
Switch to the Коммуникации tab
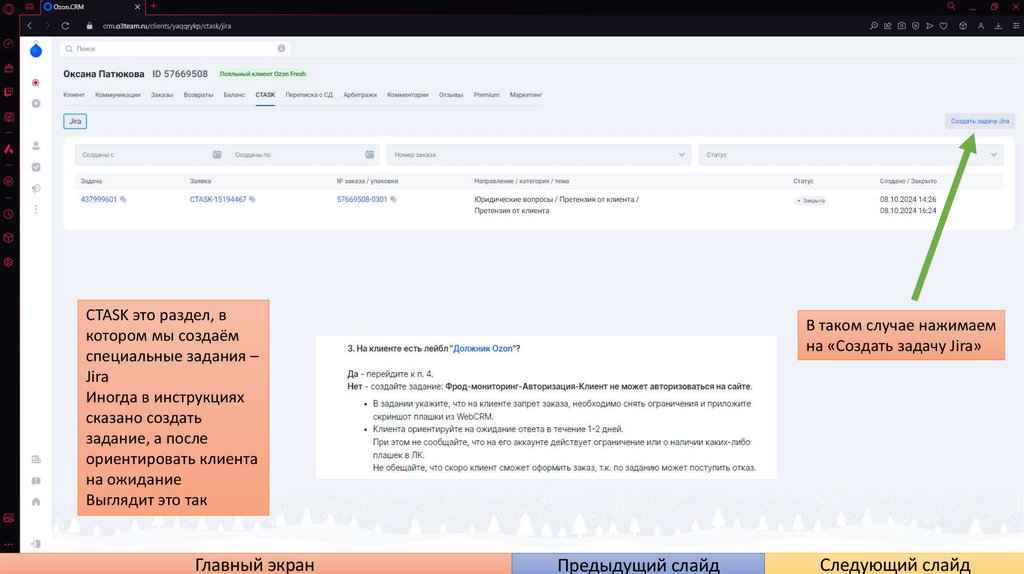tap(118, 95)
